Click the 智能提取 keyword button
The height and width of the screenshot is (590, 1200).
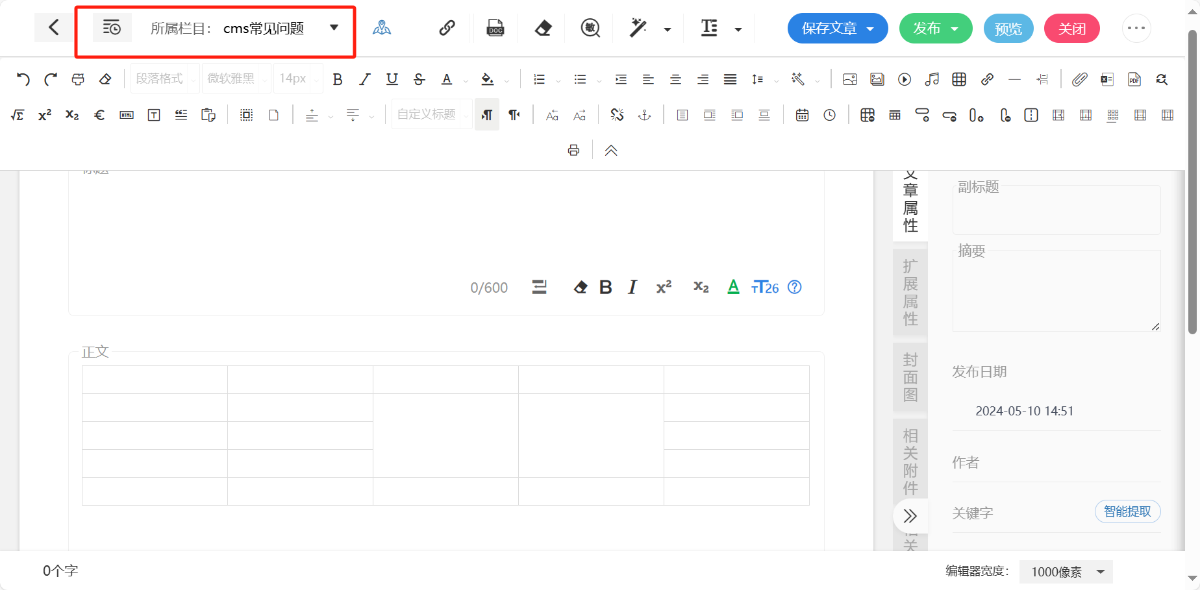1127,511
